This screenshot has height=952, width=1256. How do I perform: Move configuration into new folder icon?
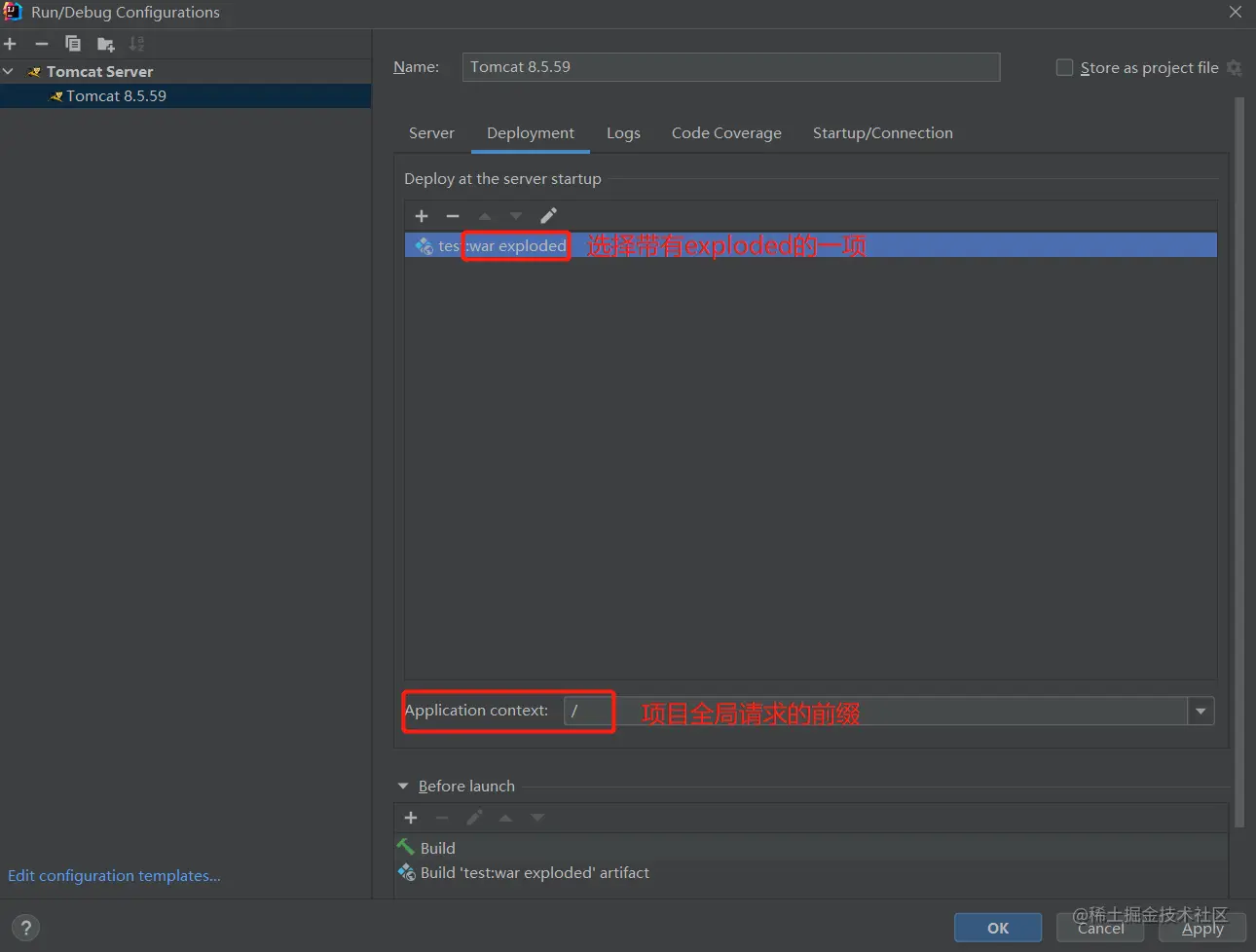click(x=105, y=44)
